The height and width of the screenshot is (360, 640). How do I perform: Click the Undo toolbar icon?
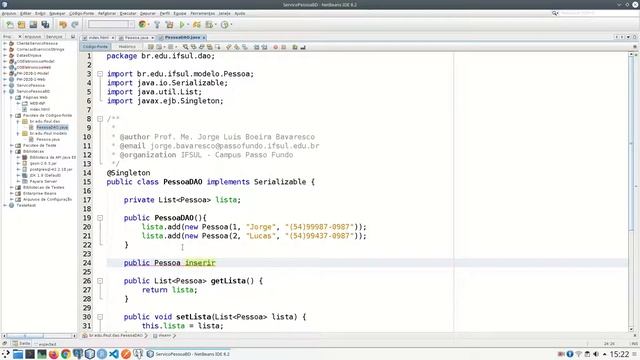click(63, 25)
